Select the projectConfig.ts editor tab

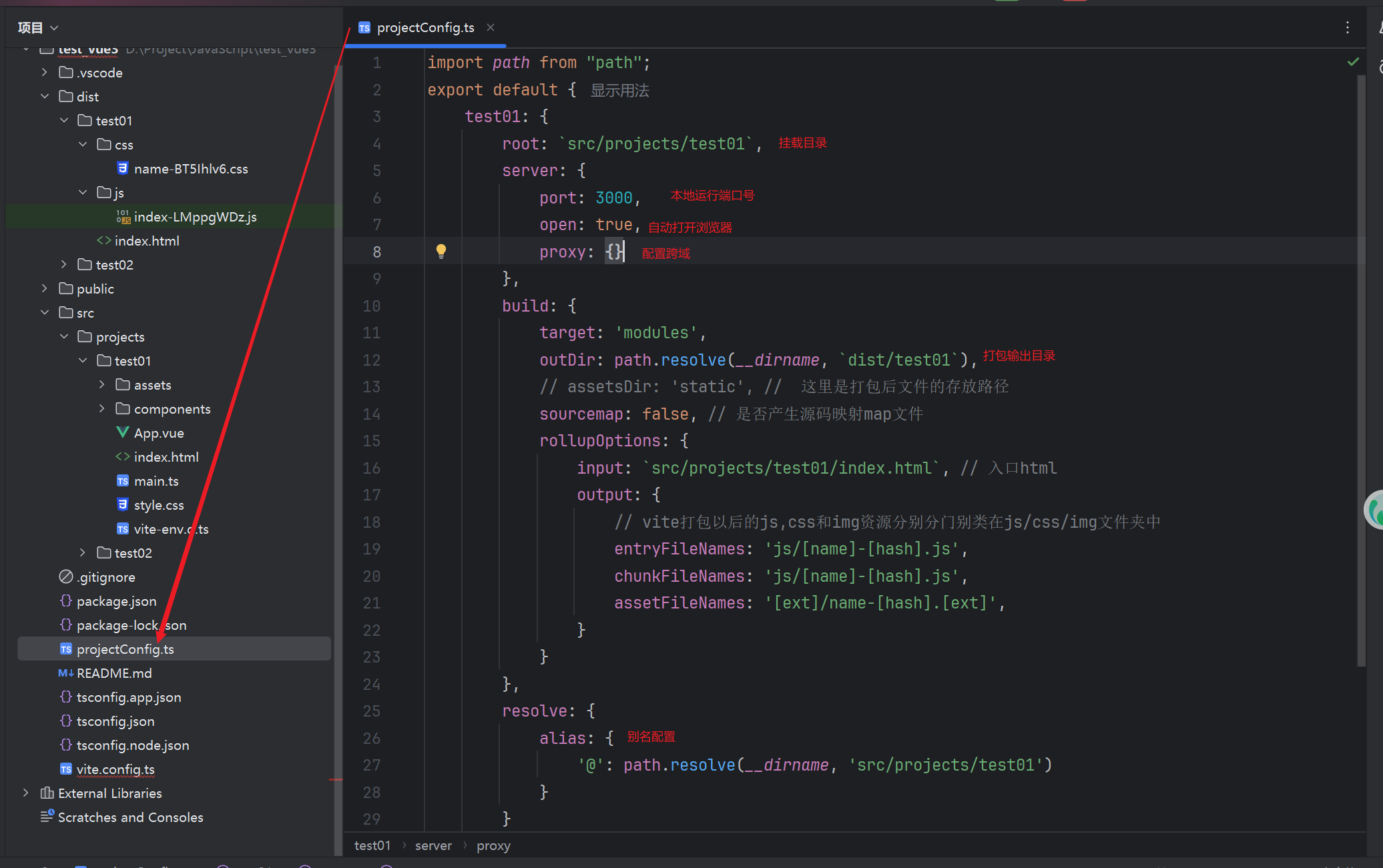[x=425, y=27]
